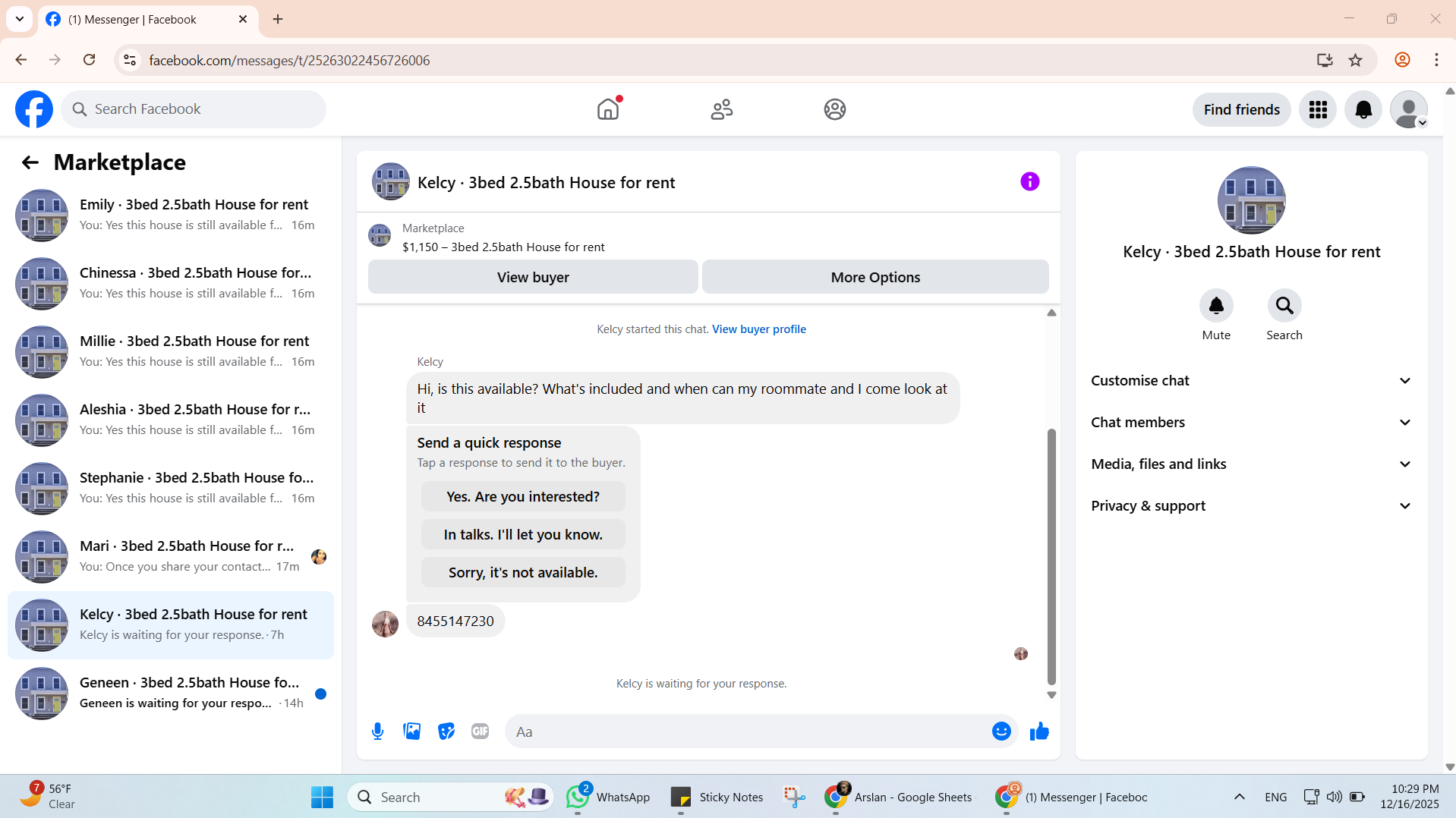This screenshot has height=818, width=1456.
Task: Open the weather widget 56°F Clear
Action: tap(47, 797)
